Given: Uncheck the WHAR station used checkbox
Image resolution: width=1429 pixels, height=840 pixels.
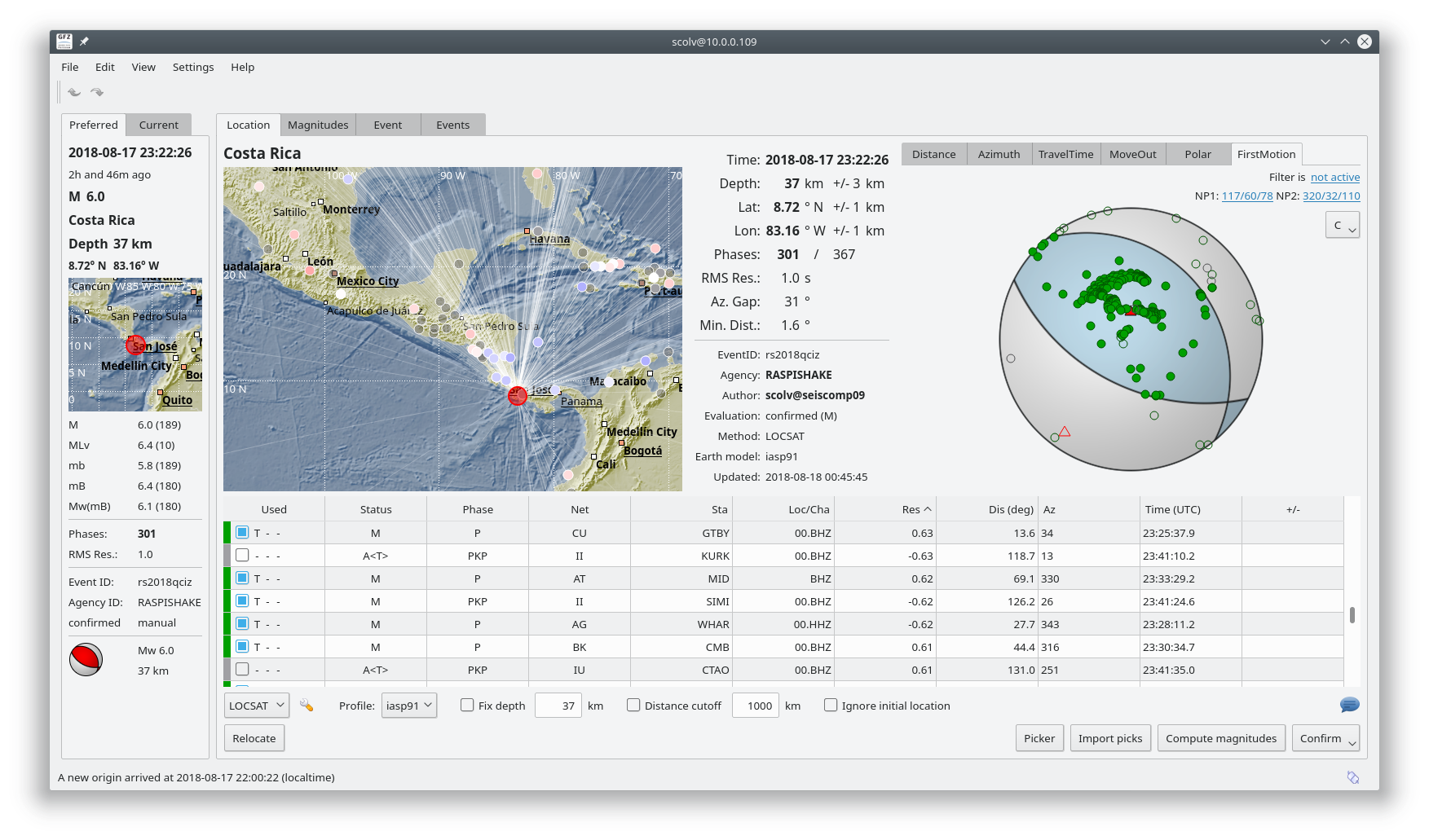Looking at the screenshot, I should pyautogui.click(x=242, y=623).
